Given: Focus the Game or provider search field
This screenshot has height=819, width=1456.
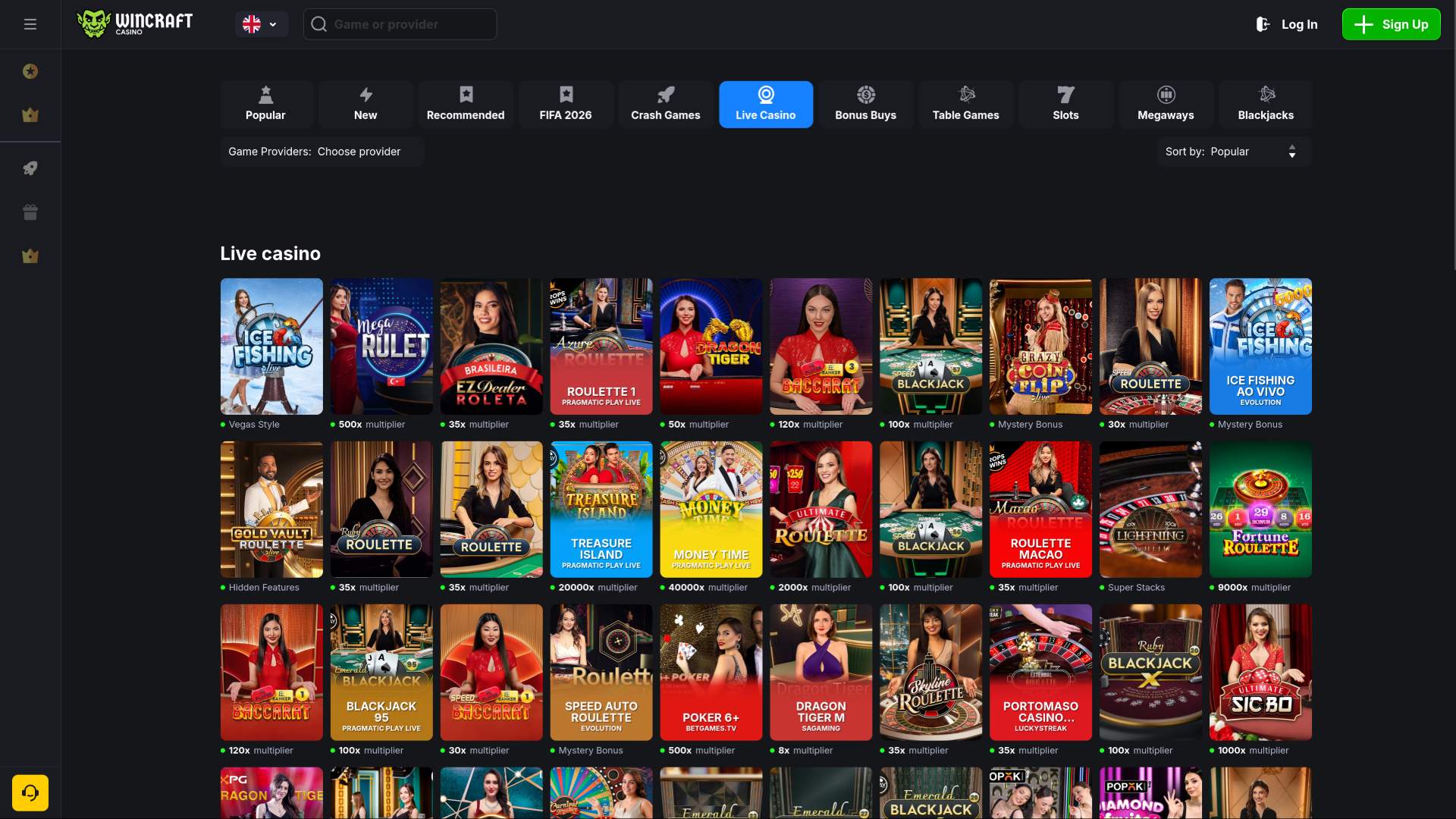Looking at the screenshot, I should 400,24.
